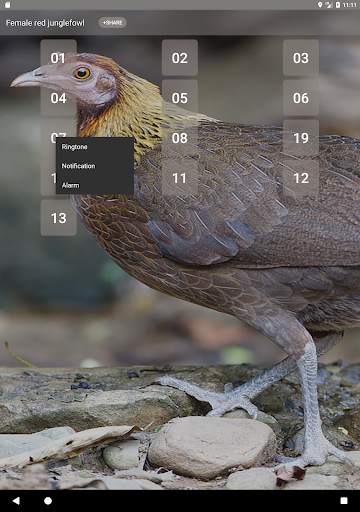The image size is (360, 512).
Task: Play sound button 08
Action: coord(180,138)
